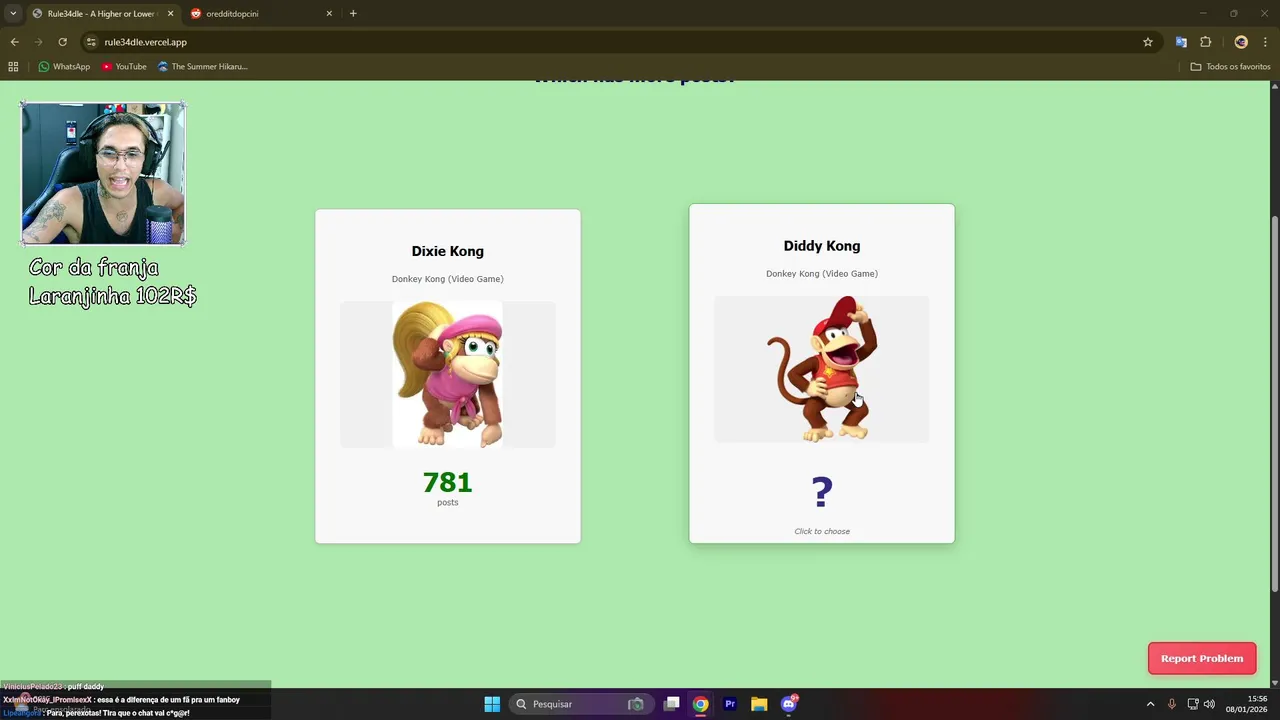Click 'Donkey Kong (Video Game)' under Dixie Kong

[448, 279]
